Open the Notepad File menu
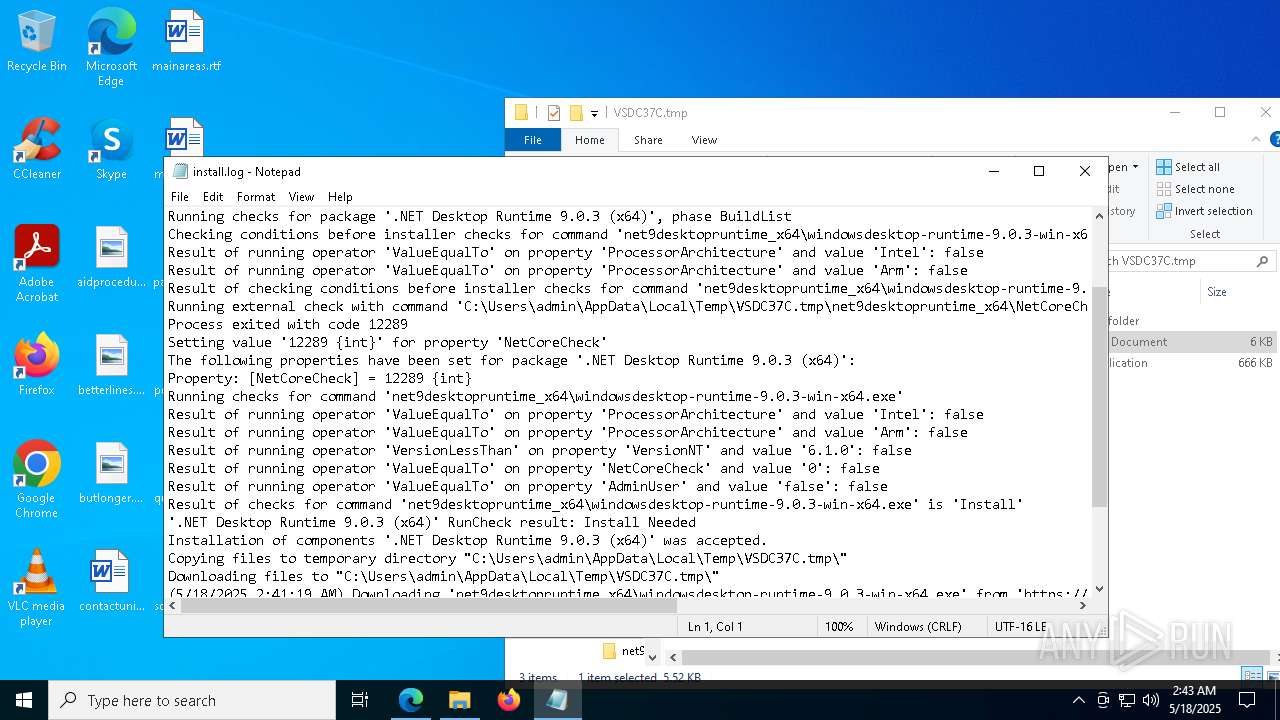The height and width of the screenshot is (720, 1280). point(180,197)
